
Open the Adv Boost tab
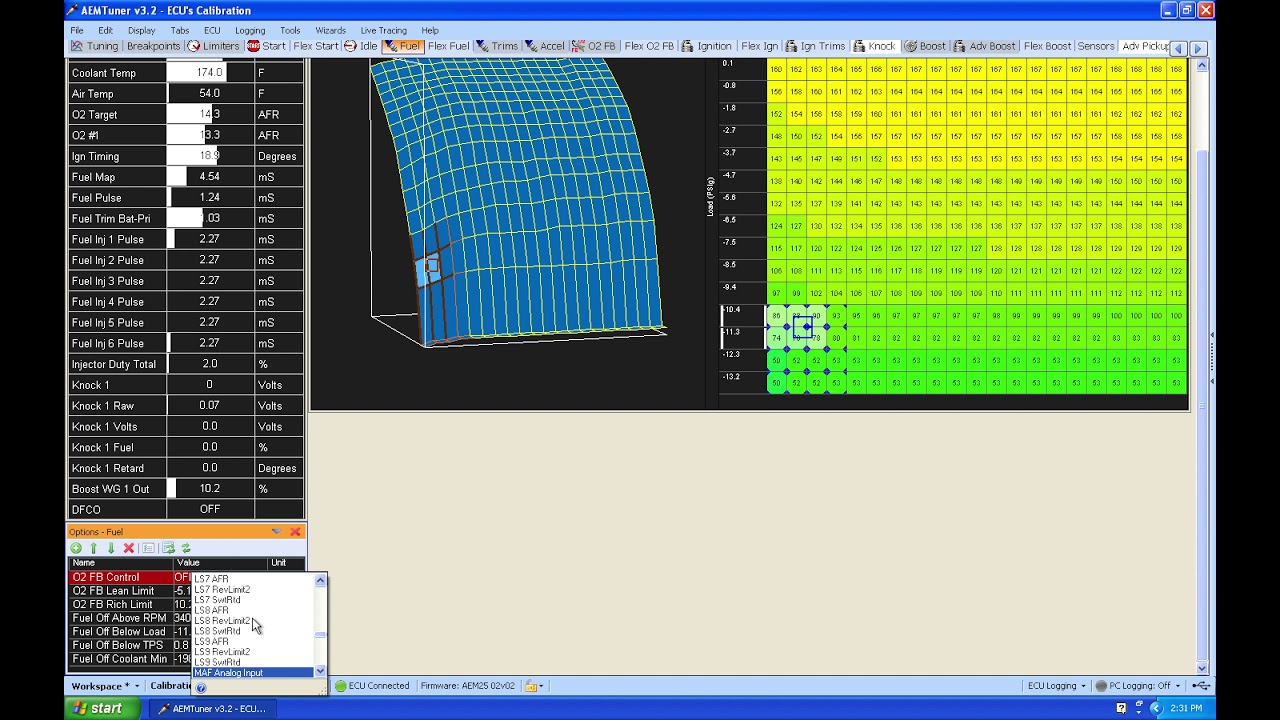(985, 46)
